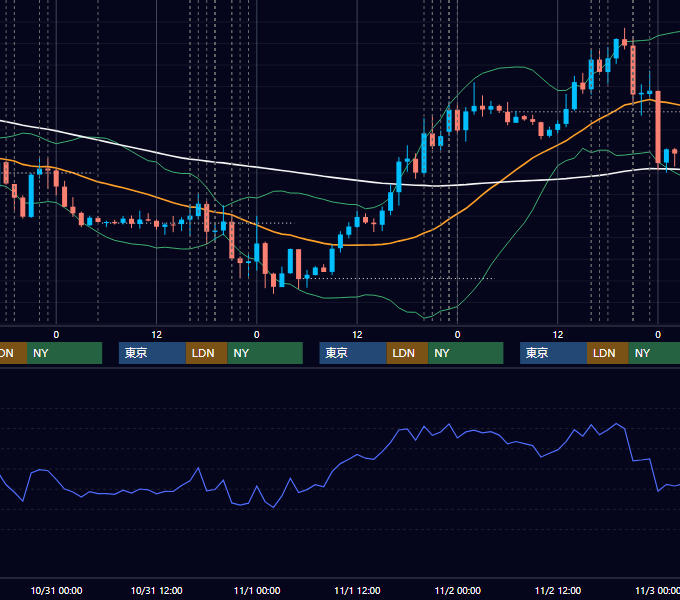Click the 東京 session block beside 11/2 hour 12
Viewport: 680px width, 600px height.
(x=554, y=353)
